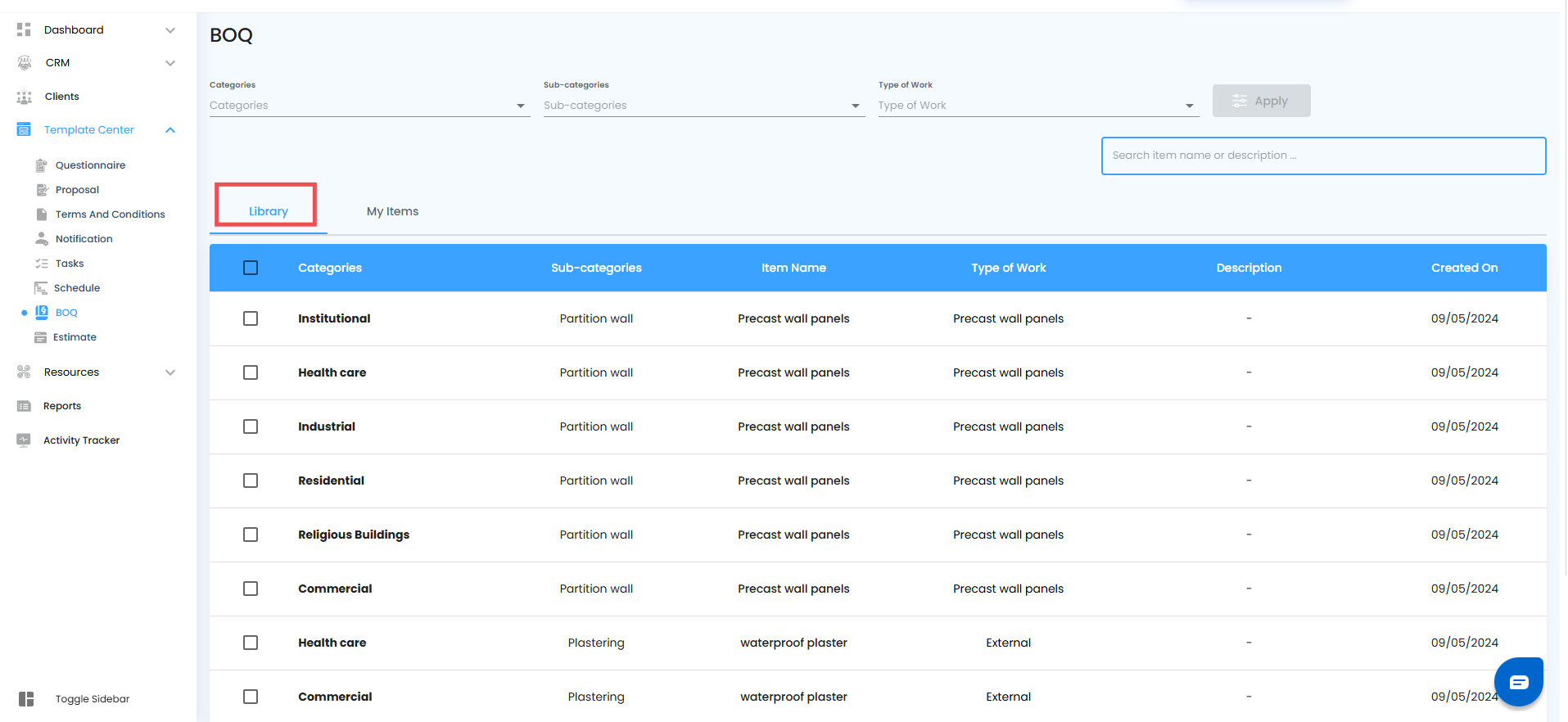The image size is (1568, 722).
Task: Click the Schedule icon
Action: click(x=41, y=288)
